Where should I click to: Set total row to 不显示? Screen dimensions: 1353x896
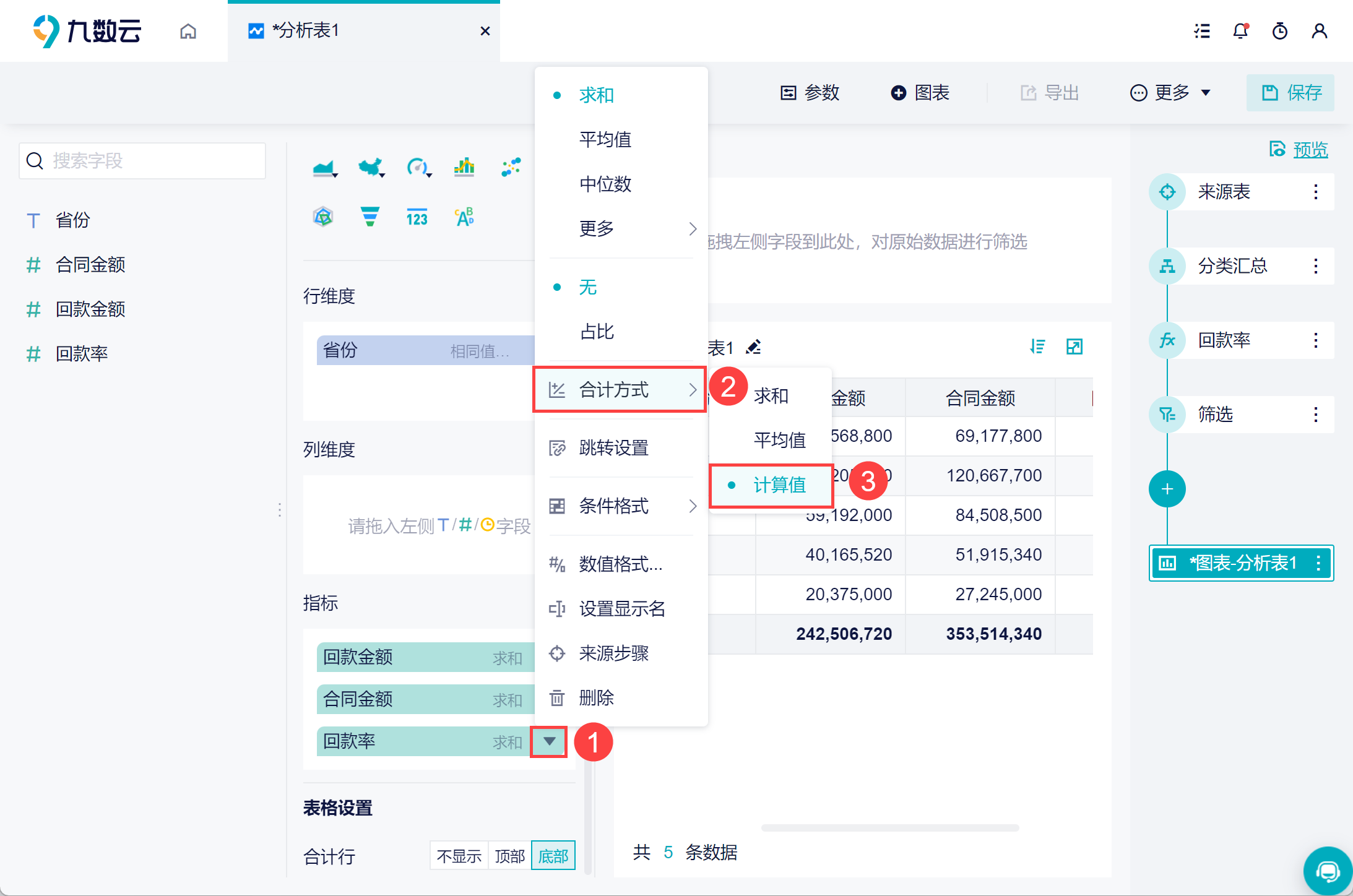[459, 856]
